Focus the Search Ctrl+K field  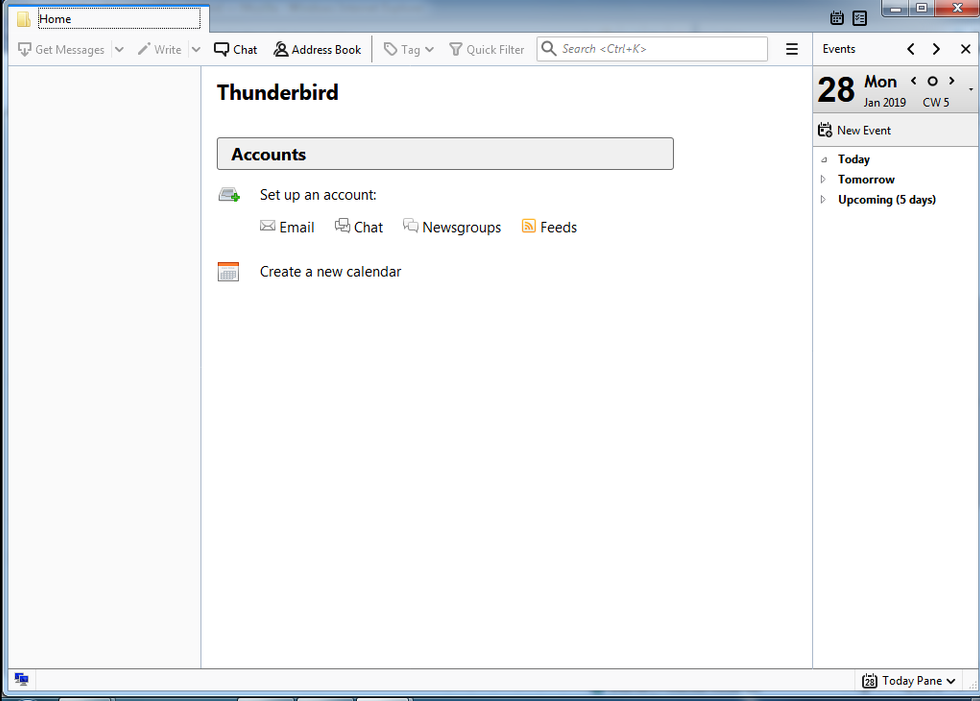[x=652, y=49]
